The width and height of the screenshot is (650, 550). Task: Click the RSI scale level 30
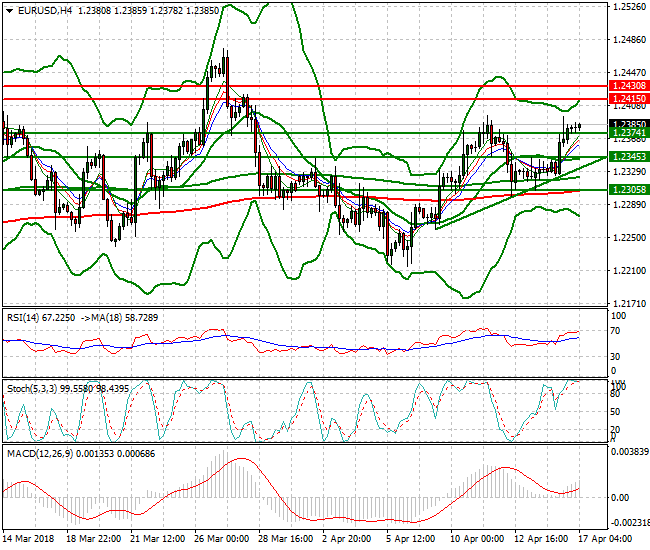pyautogui.click(x=616, y=356)
